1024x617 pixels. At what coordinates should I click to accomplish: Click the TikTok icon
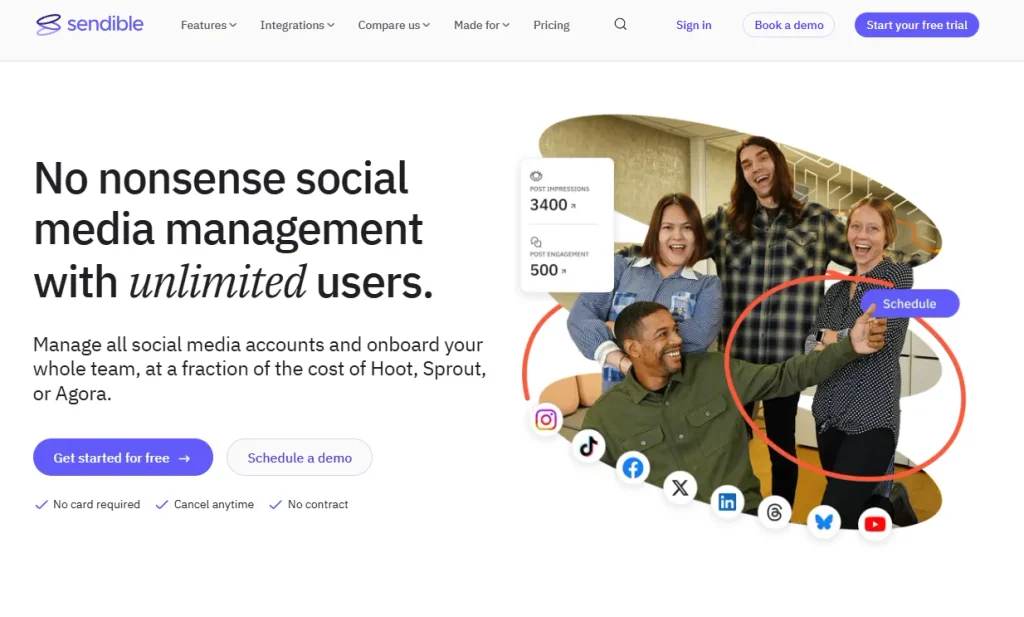[588, 447]
